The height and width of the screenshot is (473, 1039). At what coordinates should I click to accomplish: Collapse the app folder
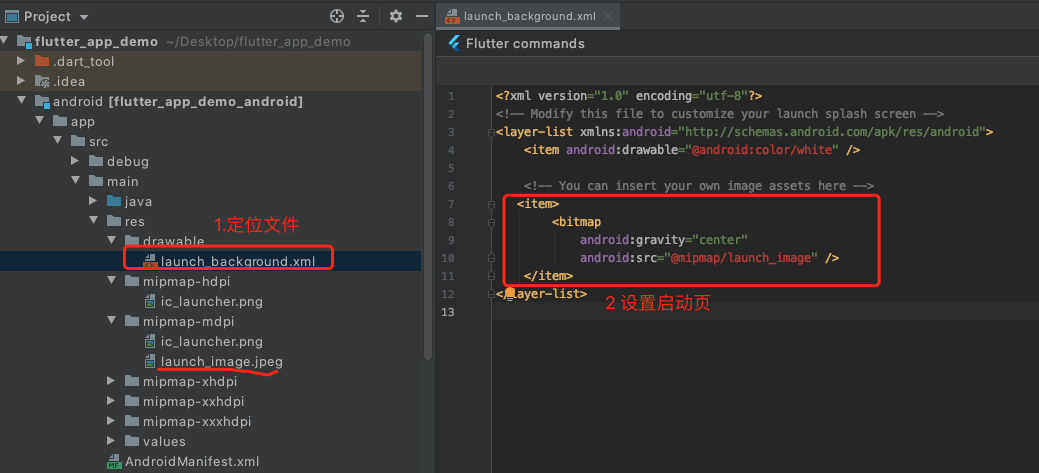[39, 121]
